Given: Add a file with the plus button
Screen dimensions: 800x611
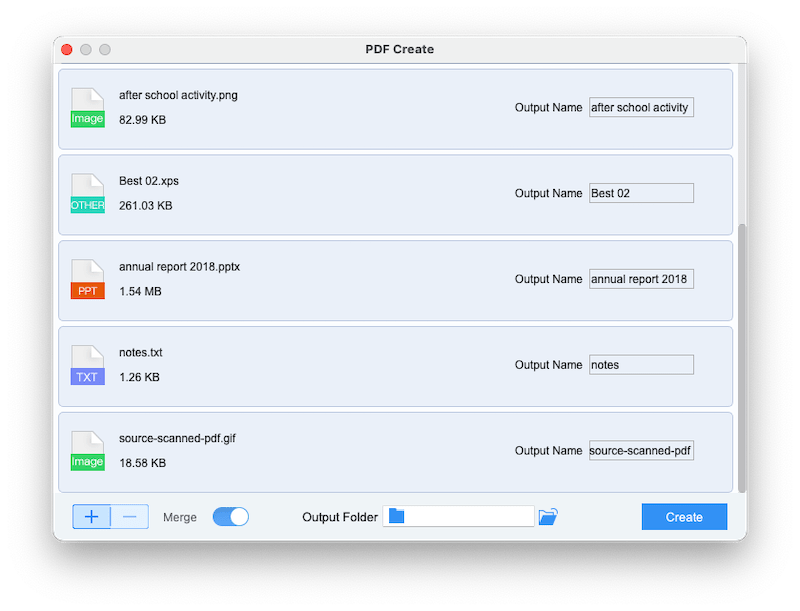Looking at the screenshot, I should click(x=92, y=517).
